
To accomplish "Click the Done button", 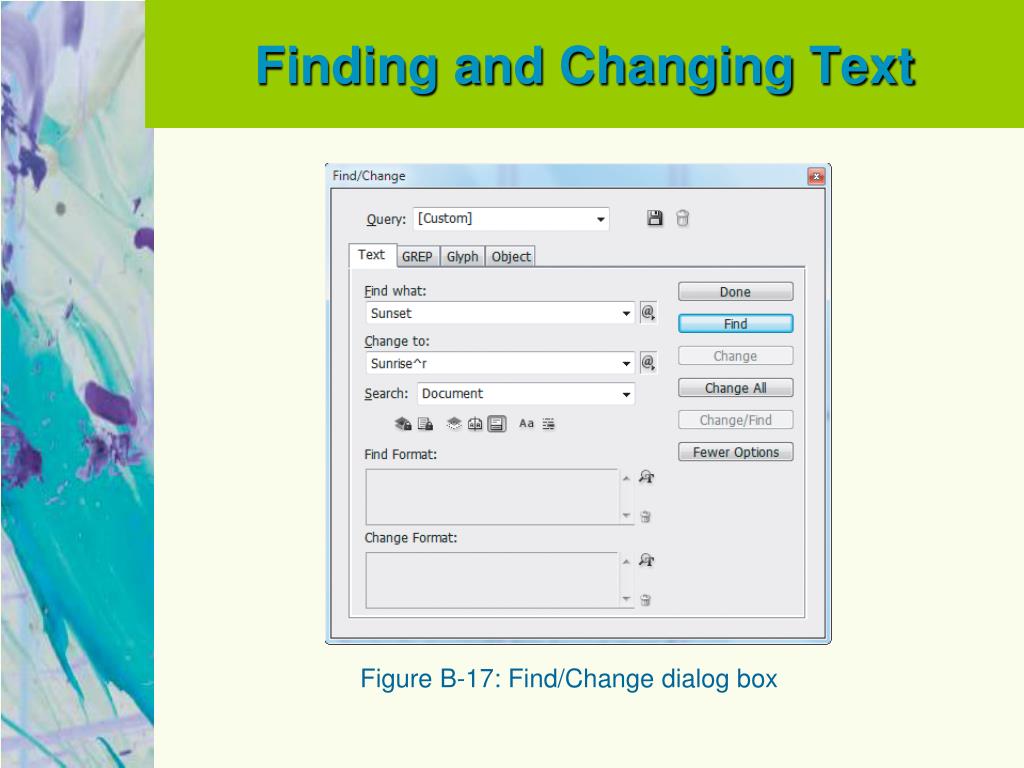I will tap(735, 292).
